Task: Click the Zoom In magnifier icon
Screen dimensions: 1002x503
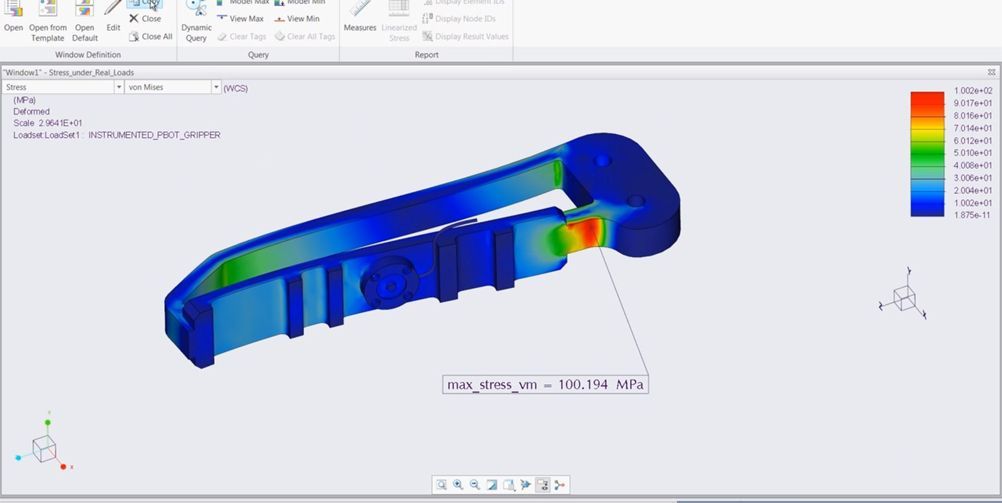Action: point(458,485)
